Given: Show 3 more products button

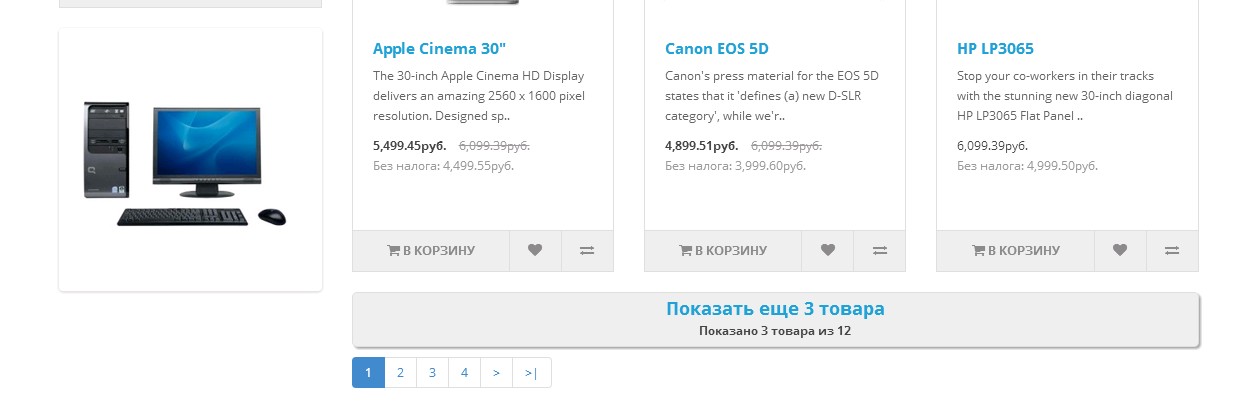Looking at the screenshot, I should (x=775, y=319).
